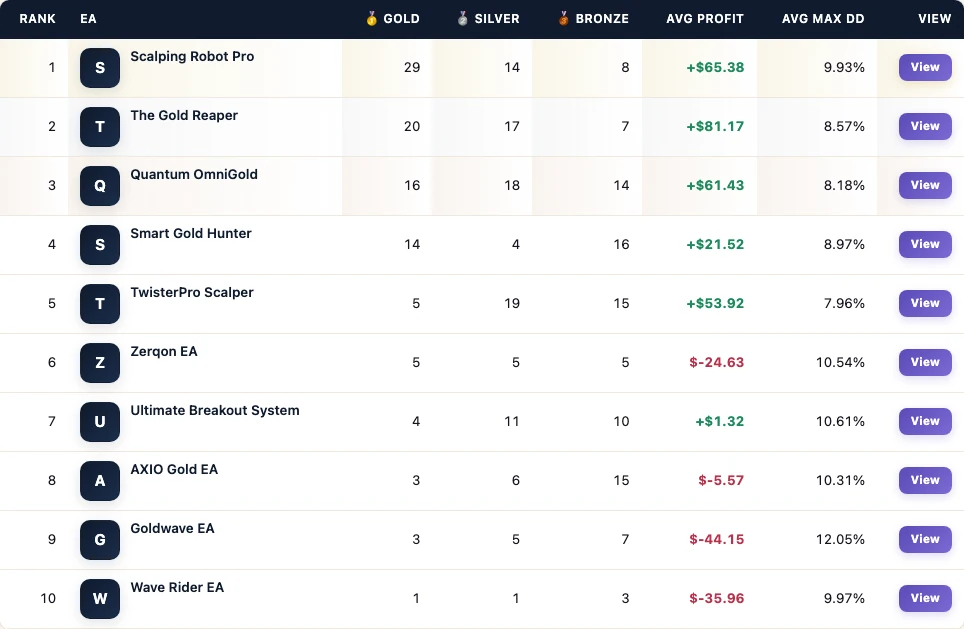Open View for Wave Rider EA

pos(925,598)
